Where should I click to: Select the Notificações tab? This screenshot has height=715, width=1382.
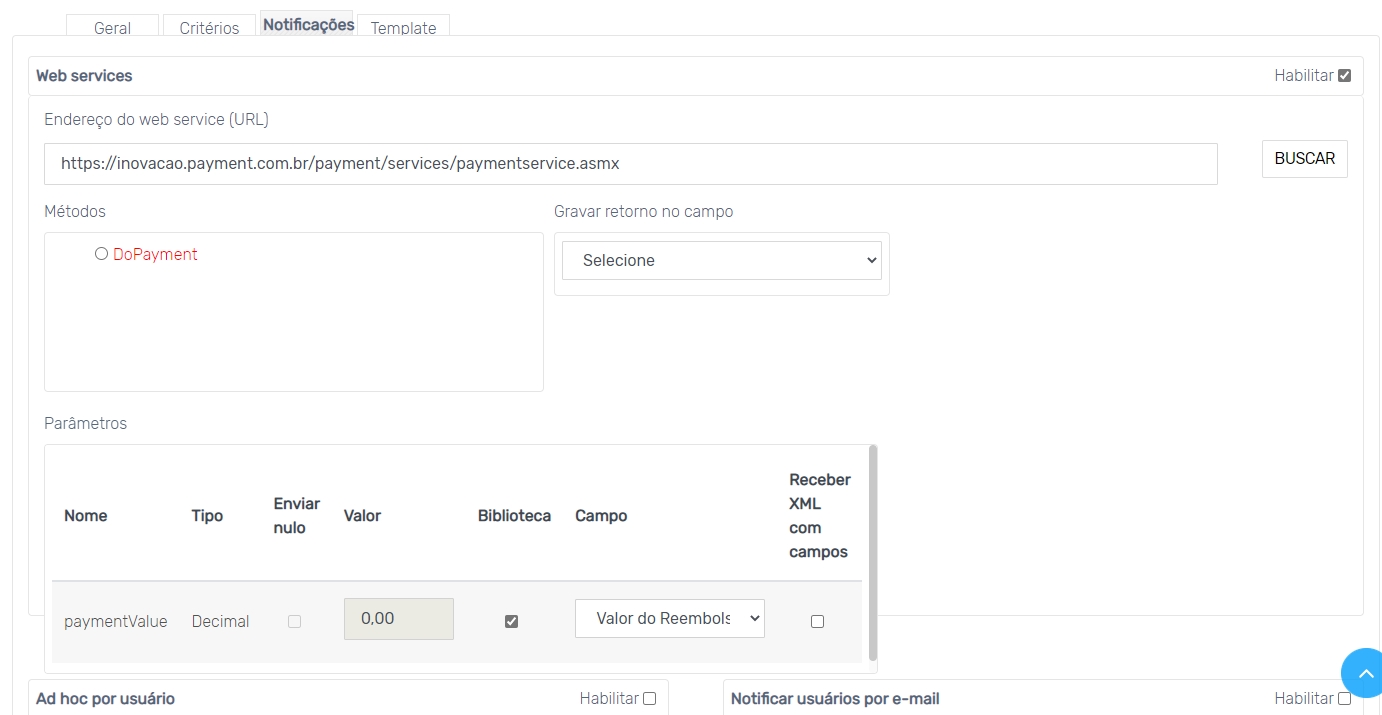point(308,25)
